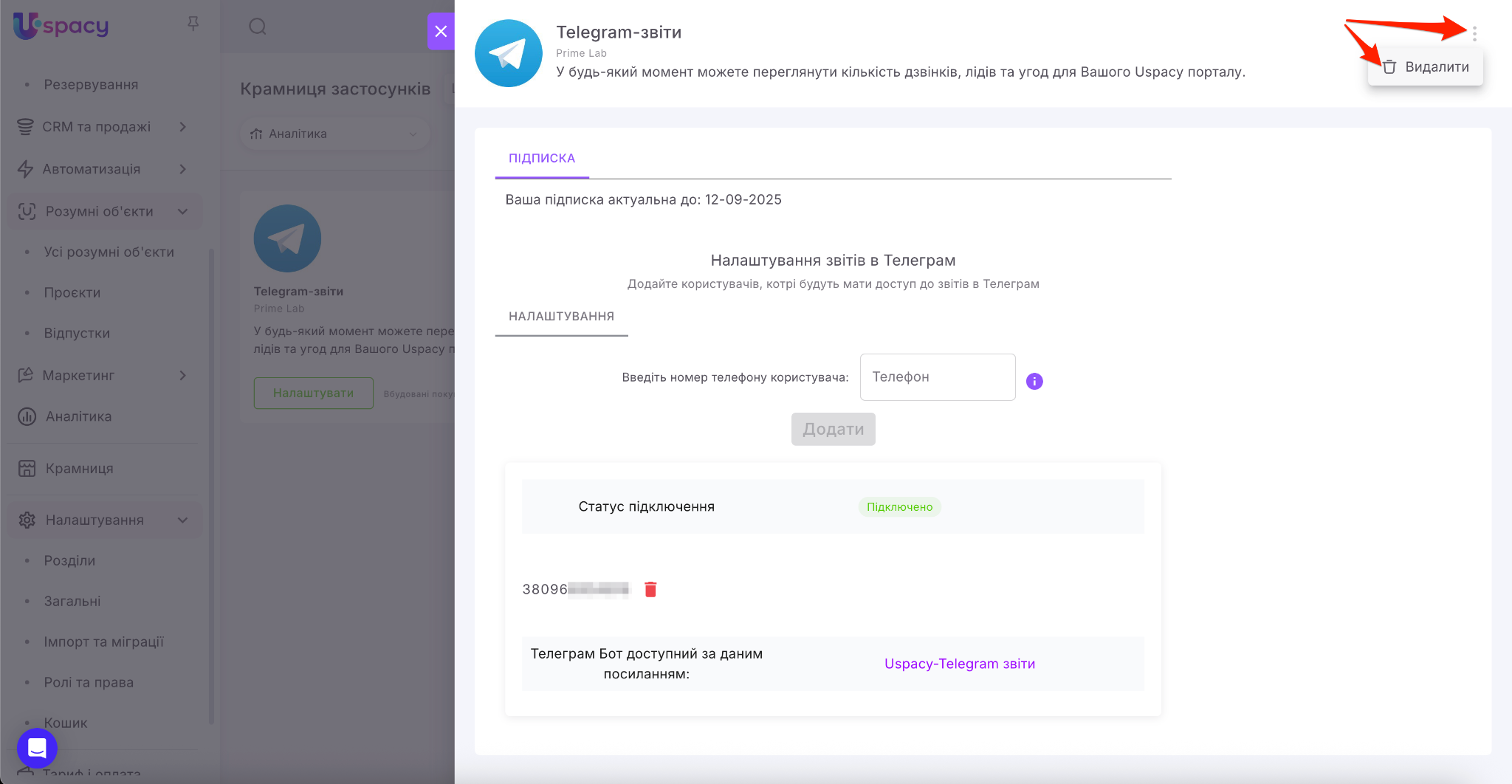Click the three-dot options menu icon
Screen dimensions: 1512x784
[1474, 33]
